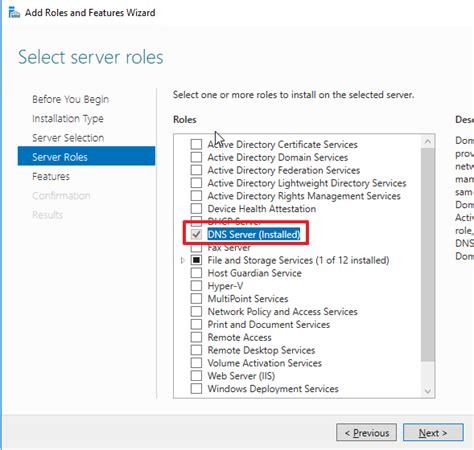Toggle File and Storage Services checkbox

pyautogui.click(x=196, y=260)
